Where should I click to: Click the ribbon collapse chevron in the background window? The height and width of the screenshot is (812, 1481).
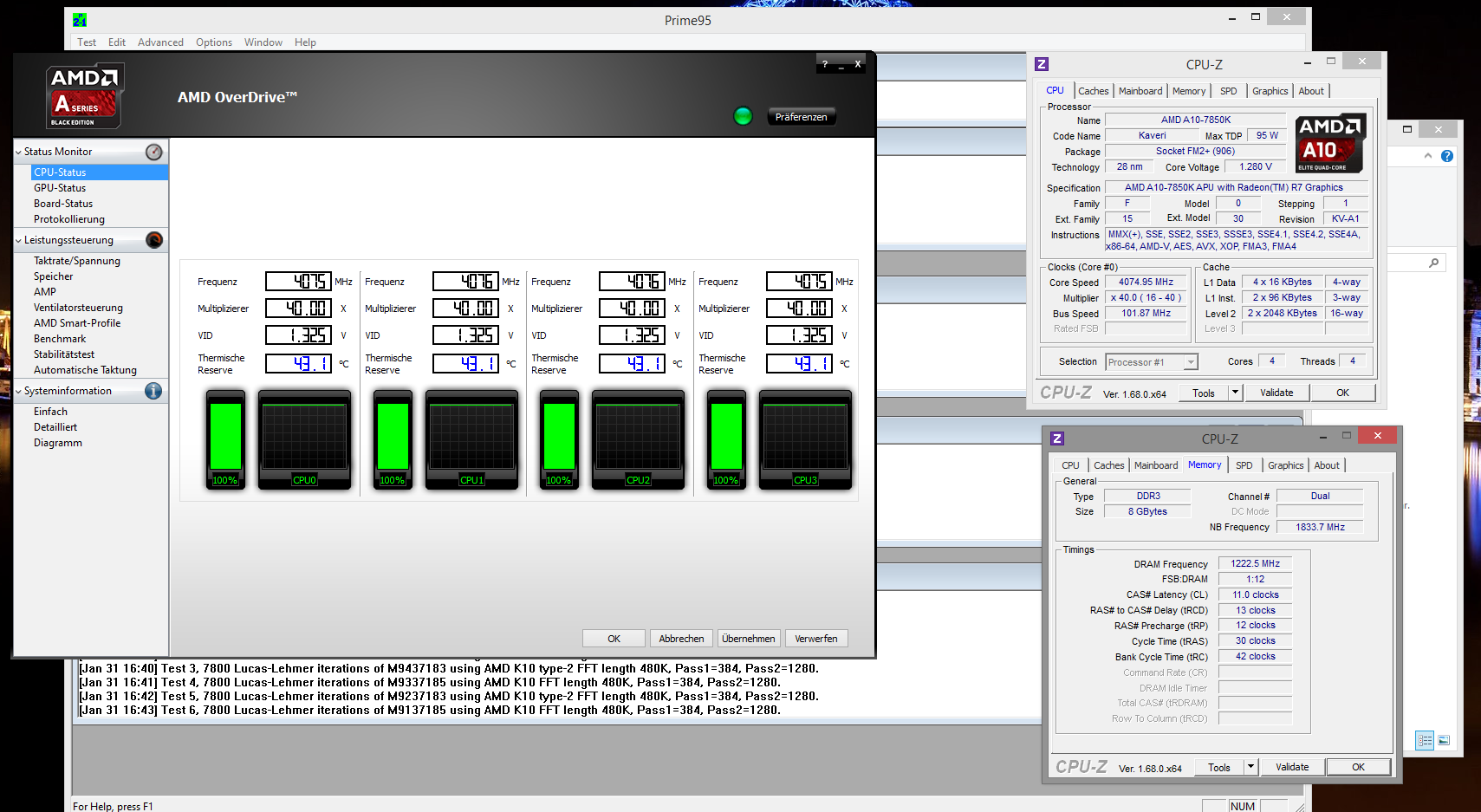(1428, 156)
